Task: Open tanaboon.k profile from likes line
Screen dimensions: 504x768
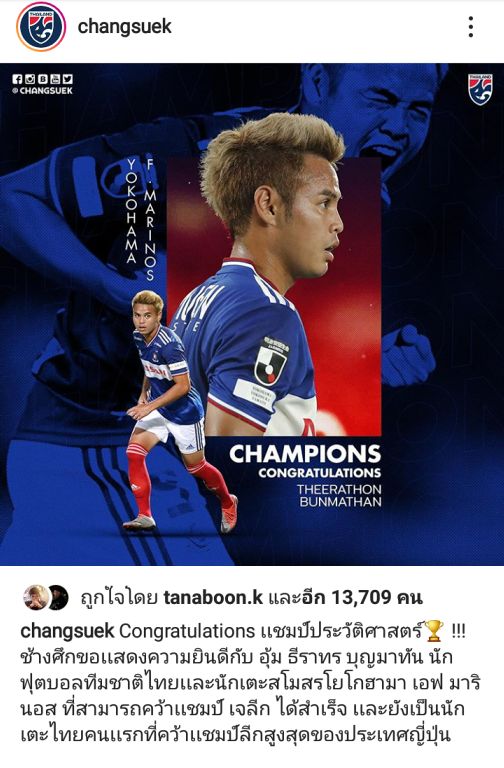Action: click(x=213, y=598)
